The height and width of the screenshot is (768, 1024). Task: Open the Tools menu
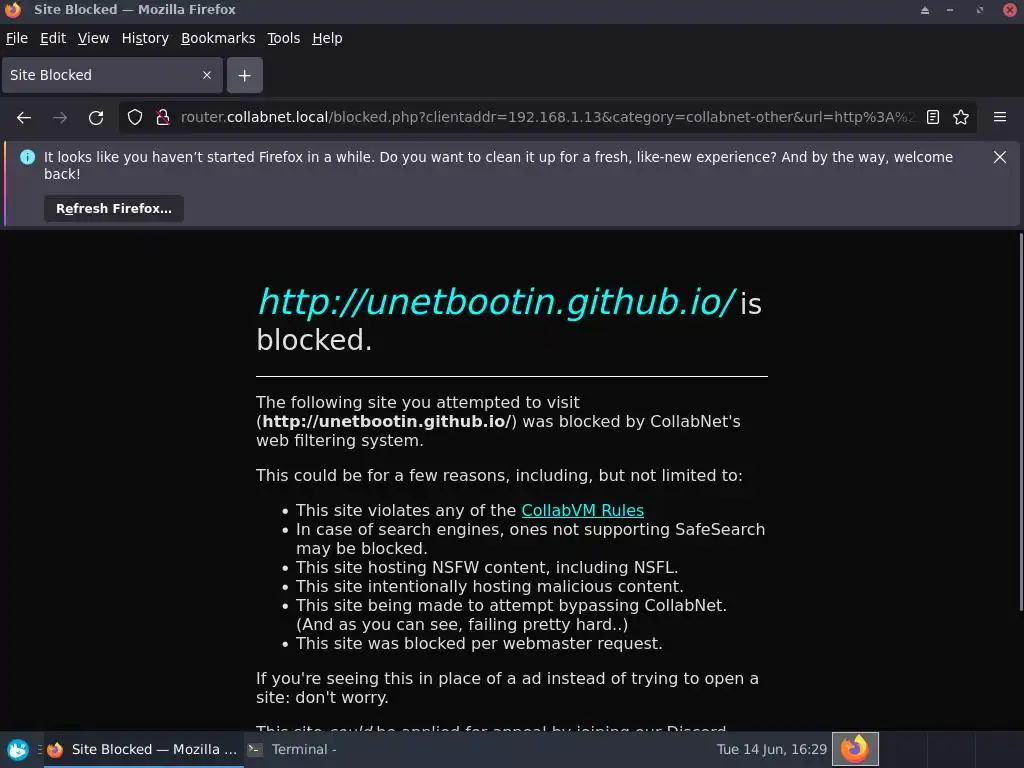coord(283,39)
